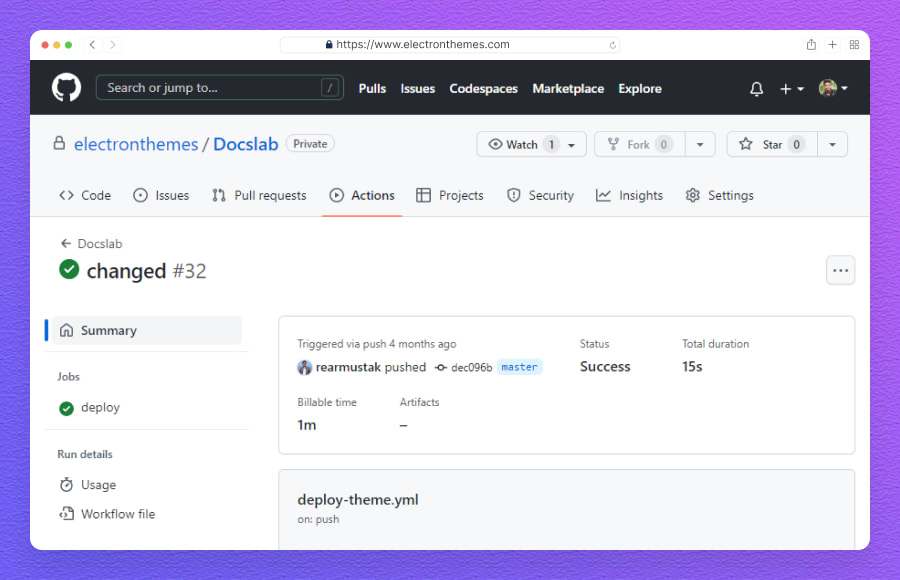Open Issues in the top navigation
This screenshot has height=580, width=900.
click(x=417, y=88)
